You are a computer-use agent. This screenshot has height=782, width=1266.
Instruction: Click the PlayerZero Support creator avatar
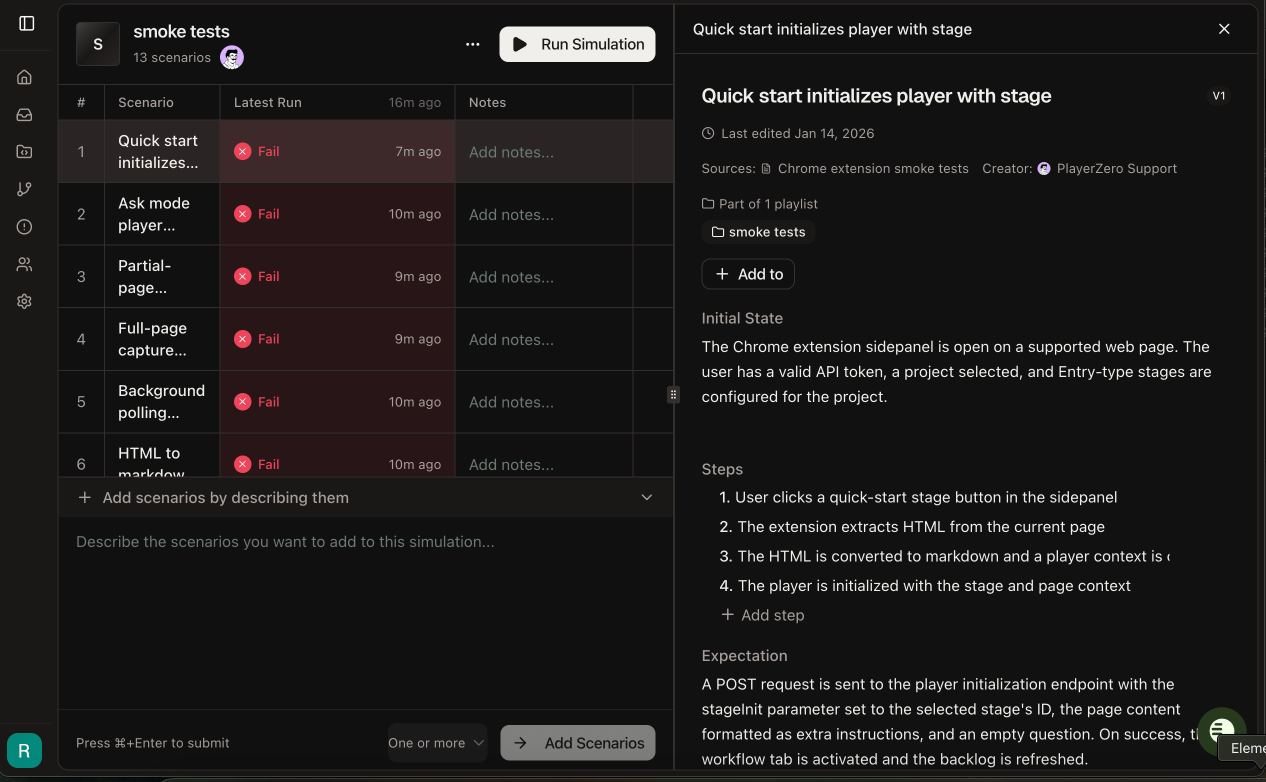click(1043, 168)
